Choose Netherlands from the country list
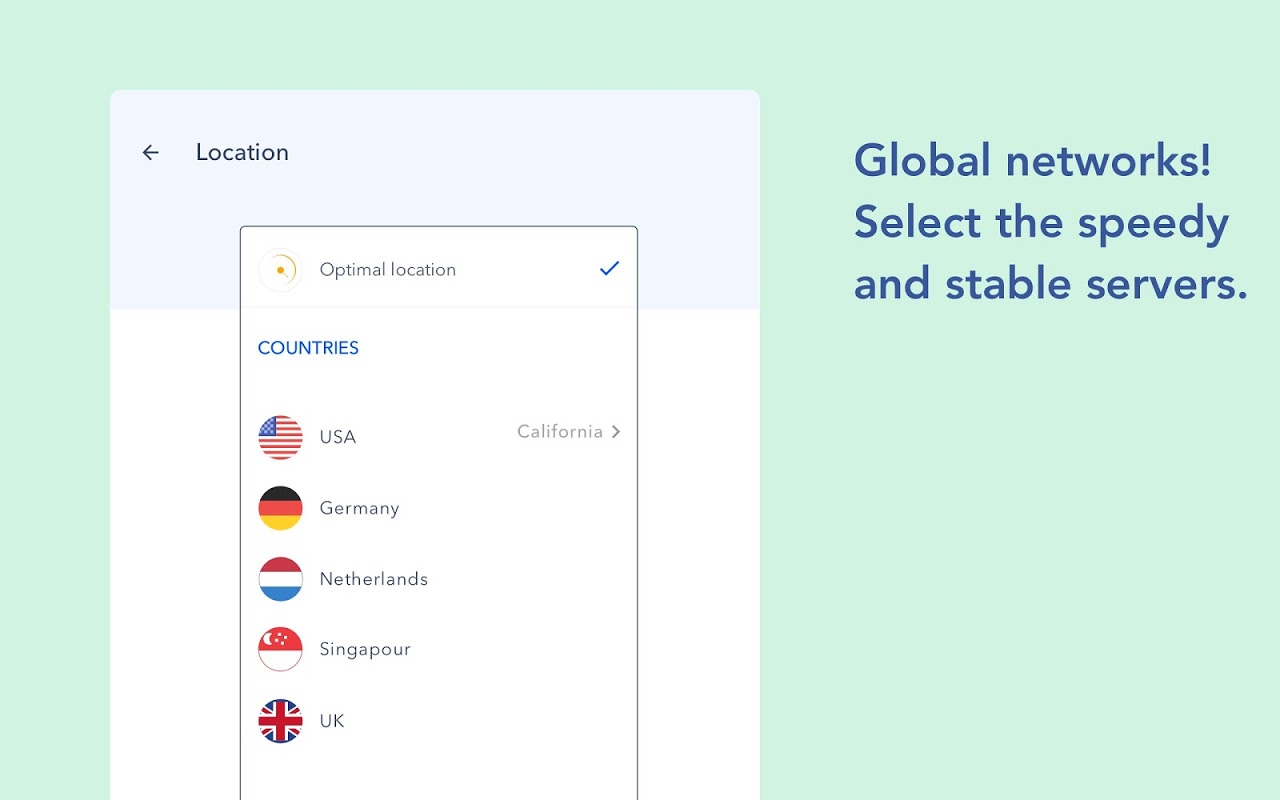 coord(439,579)
